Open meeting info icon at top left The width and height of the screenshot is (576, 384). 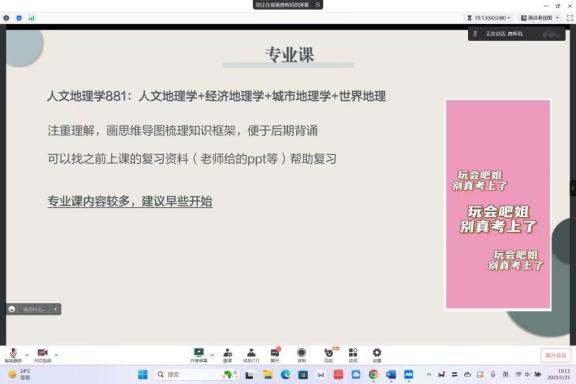click(6, 18)
